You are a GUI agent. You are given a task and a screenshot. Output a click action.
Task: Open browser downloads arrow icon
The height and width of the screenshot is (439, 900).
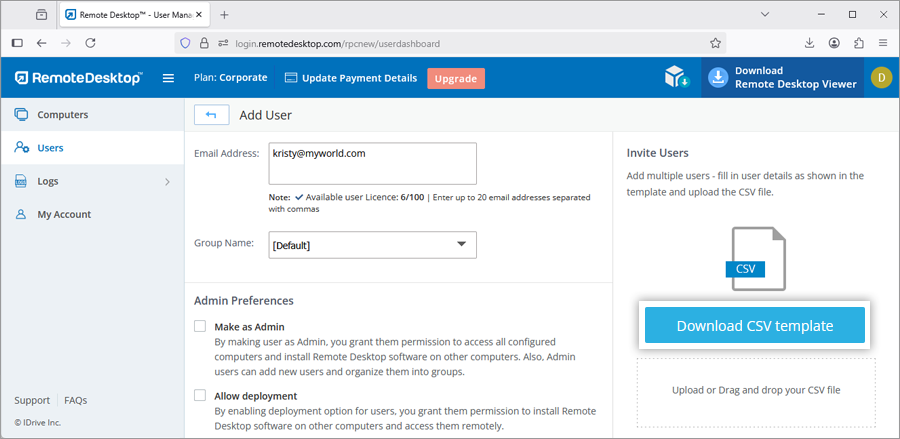click(x=809, y=43)
